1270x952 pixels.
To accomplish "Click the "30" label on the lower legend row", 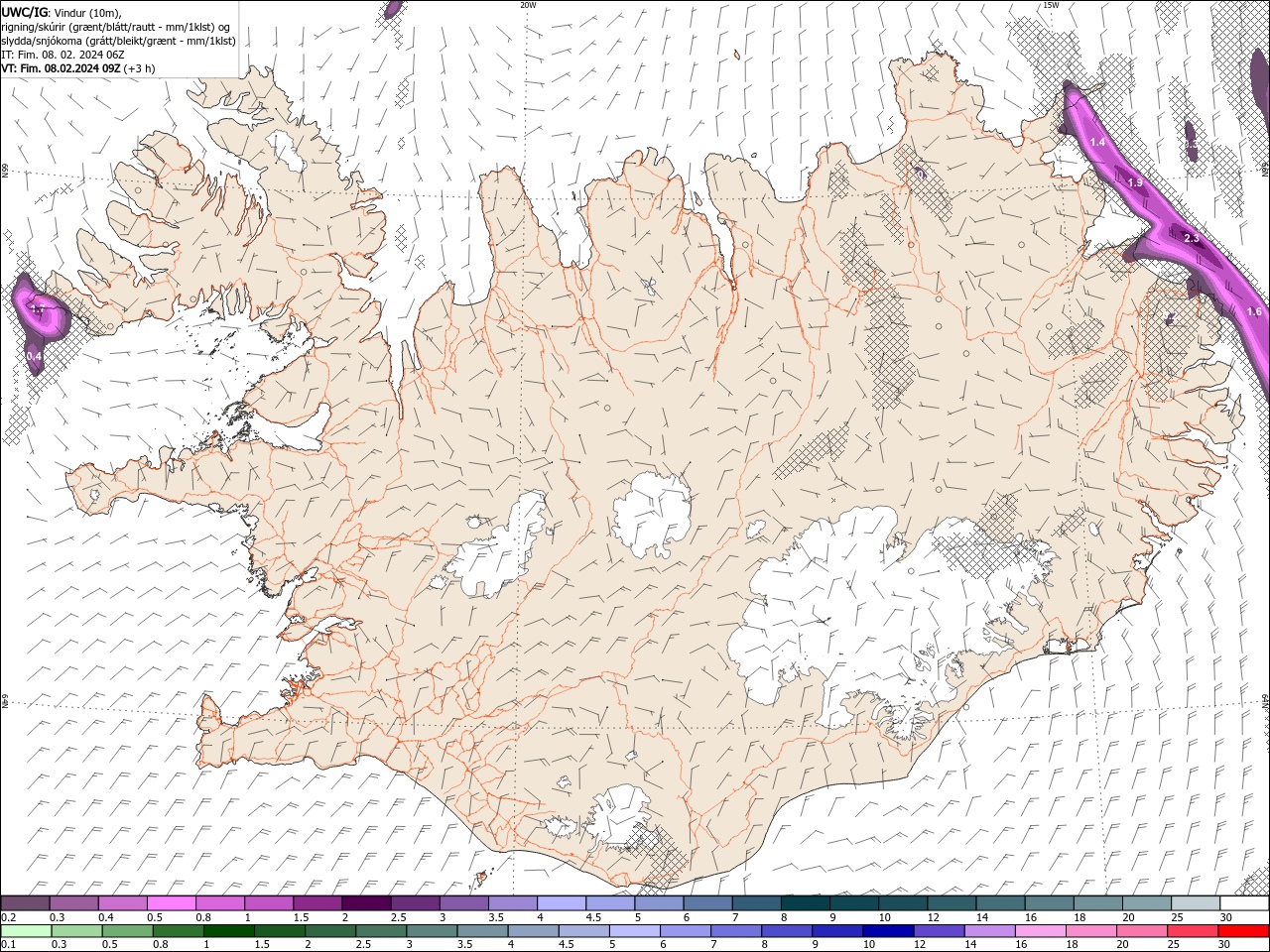I will coord(1226,944).
